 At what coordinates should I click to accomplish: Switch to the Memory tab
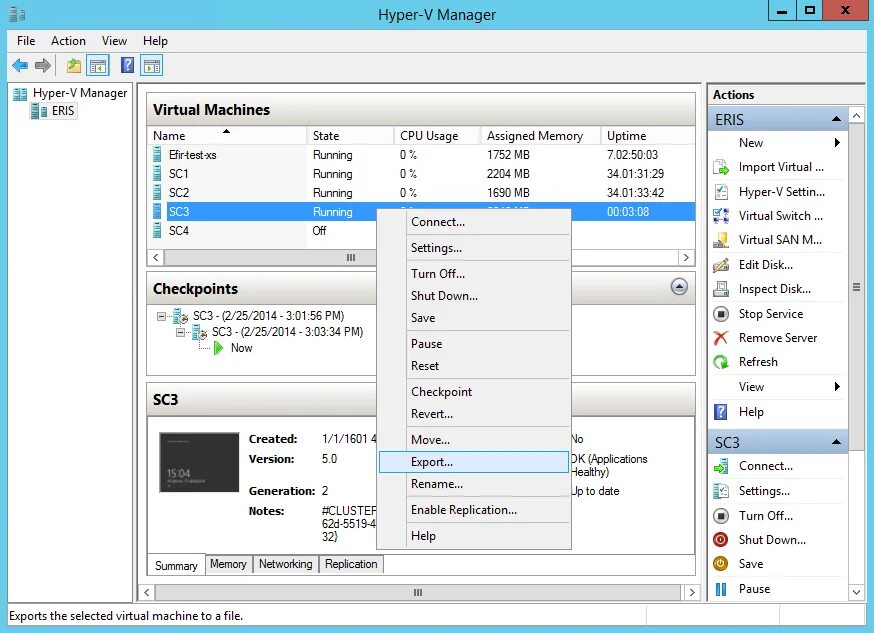point(228,564)
